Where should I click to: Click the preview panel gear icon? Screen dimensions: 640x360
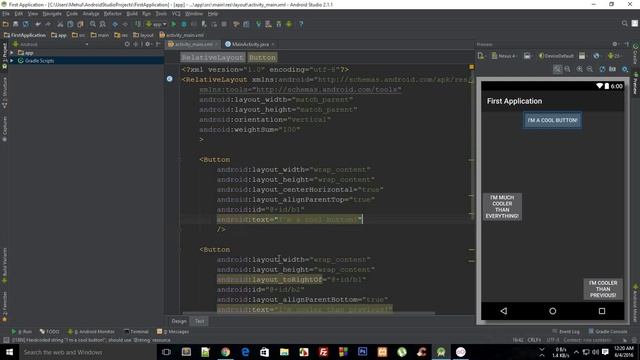click(x=615, y=44)
